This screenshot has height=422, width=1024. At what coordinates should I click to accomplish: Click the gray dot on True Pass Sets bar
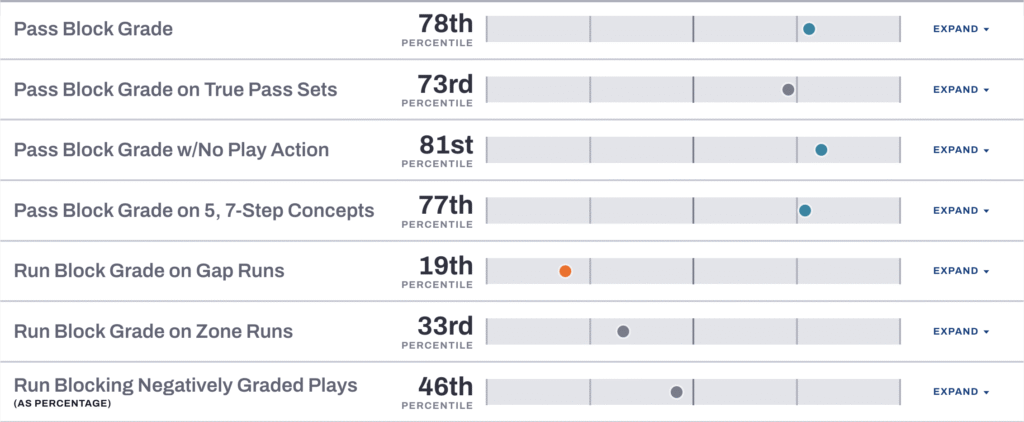pos(788,90)
